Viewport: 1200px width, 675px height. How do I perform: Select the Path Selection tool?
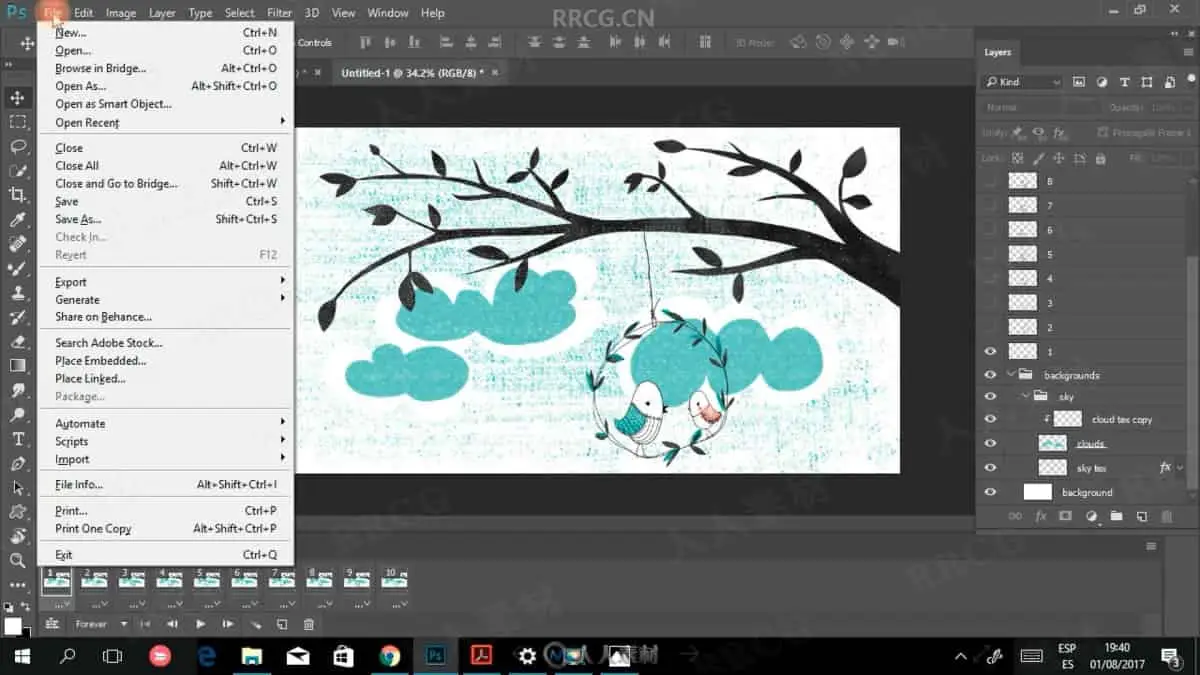(x=17, y=489)
